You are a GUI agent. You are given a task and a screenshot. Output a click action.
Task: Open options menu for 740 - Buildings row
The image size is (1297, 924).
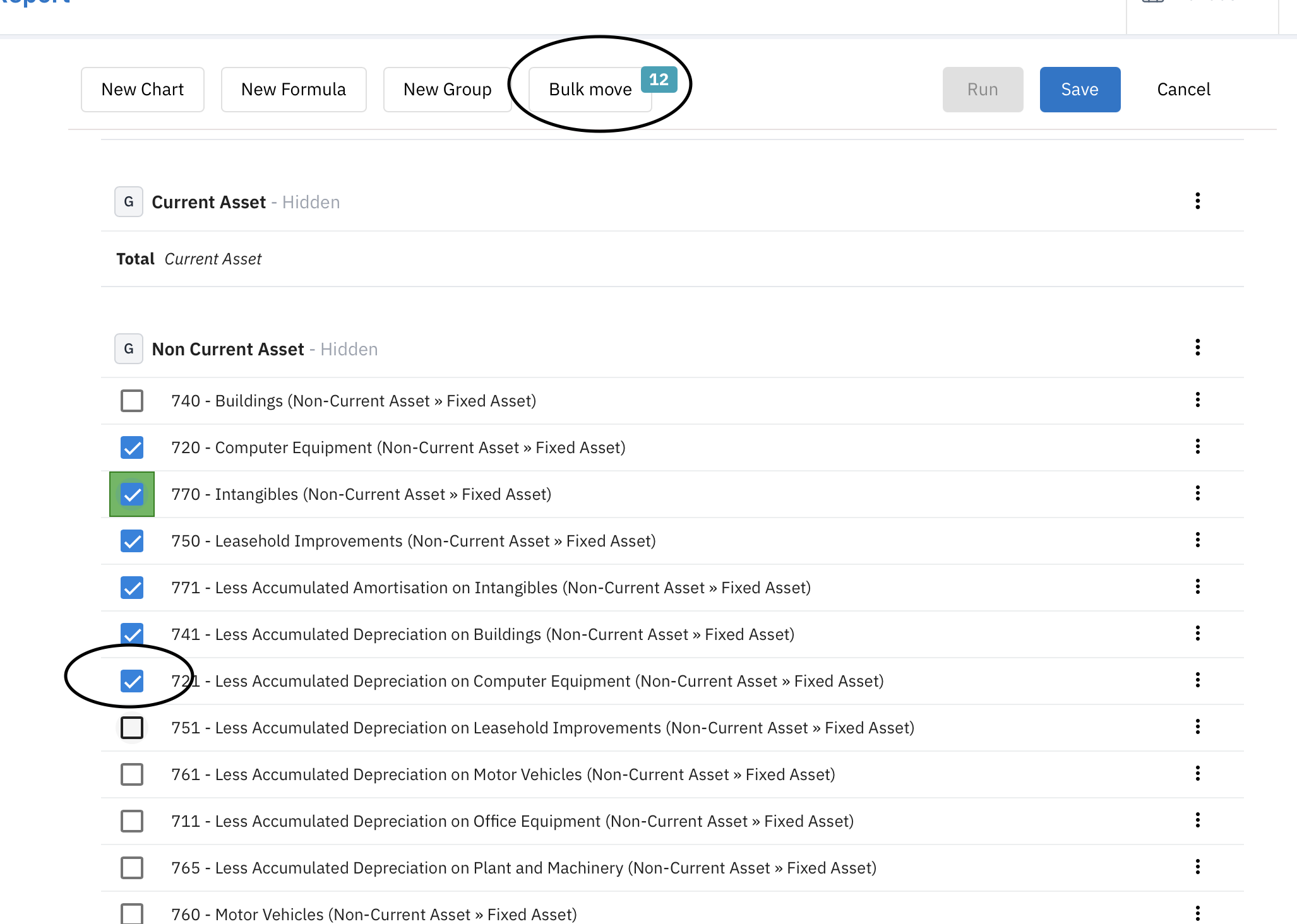[x=1197, y=400]
